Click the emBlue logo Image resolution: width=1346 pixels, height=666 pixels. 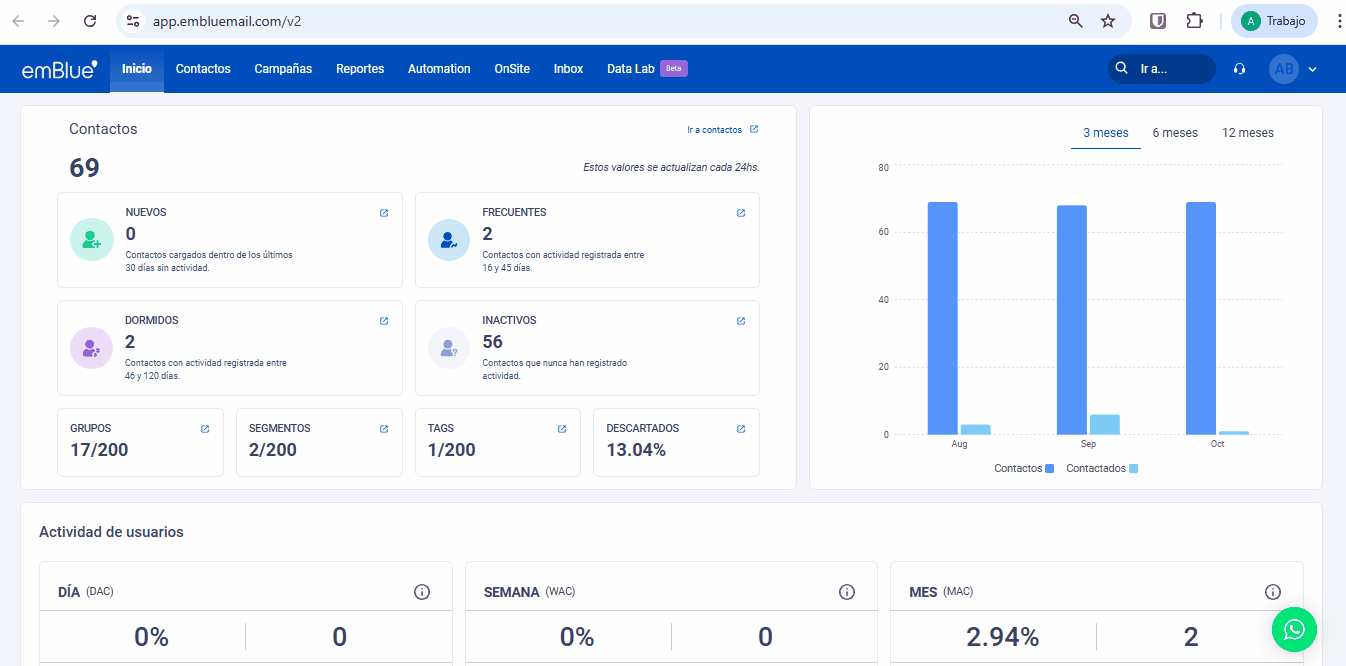pyautogui.click(x=59, y=69)
